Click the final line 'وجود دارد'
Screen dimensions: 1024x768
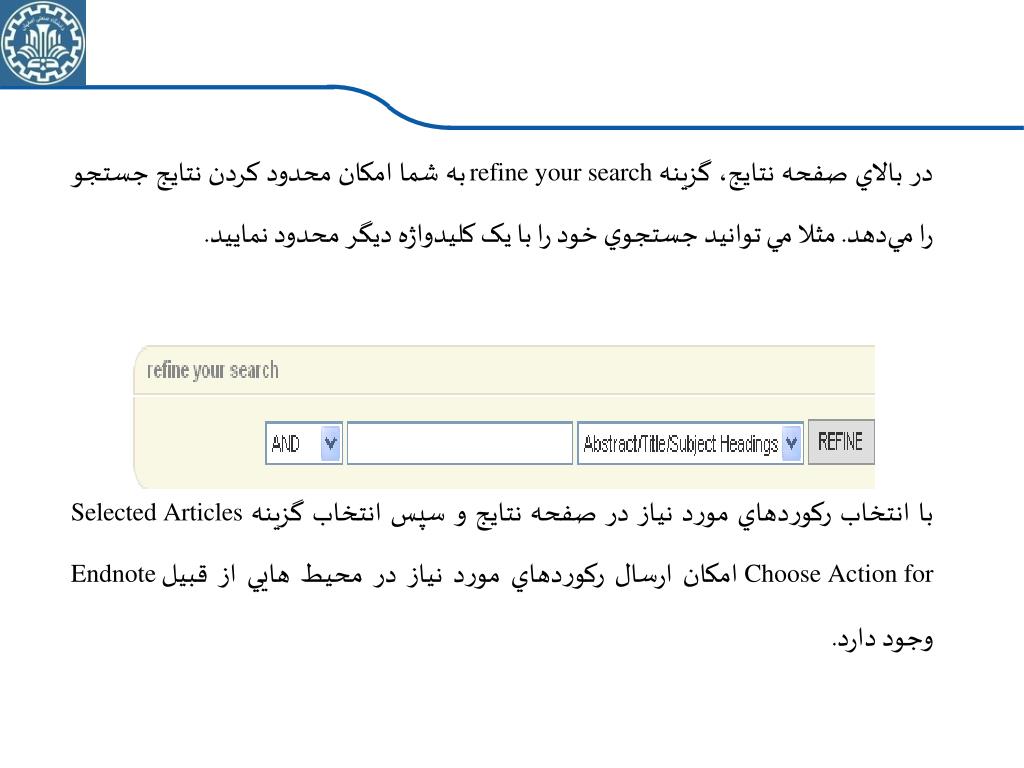(x=882, y=638)
